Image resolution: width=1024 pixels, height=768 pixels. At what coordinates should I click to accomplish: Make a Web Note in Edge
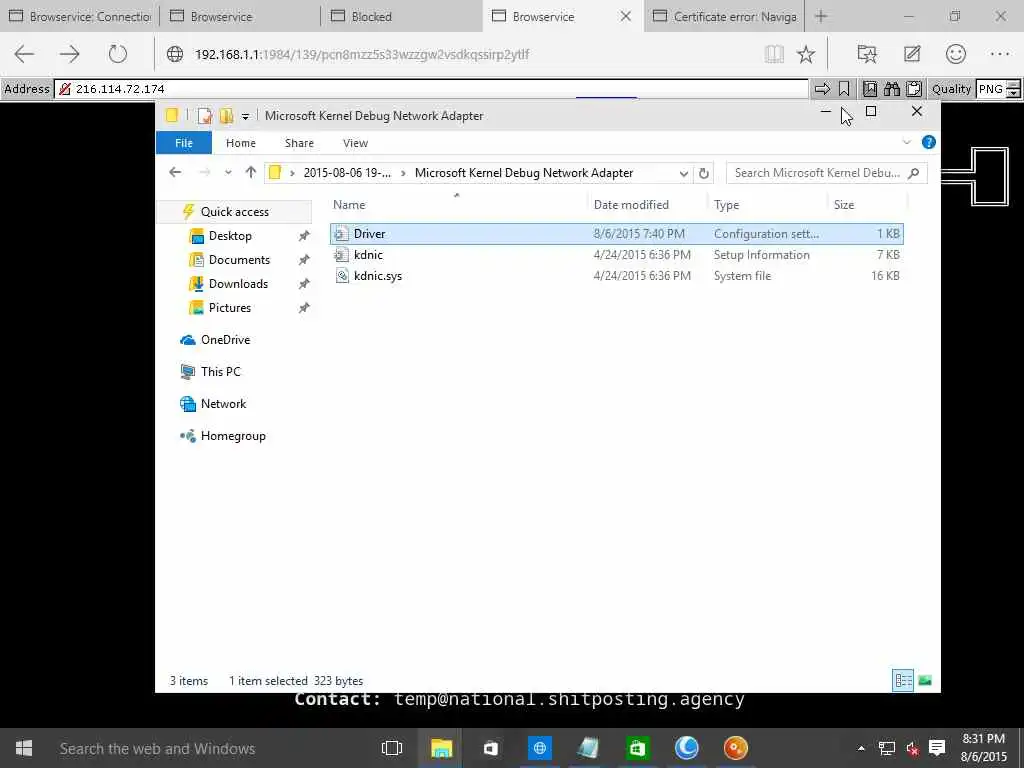912,54
